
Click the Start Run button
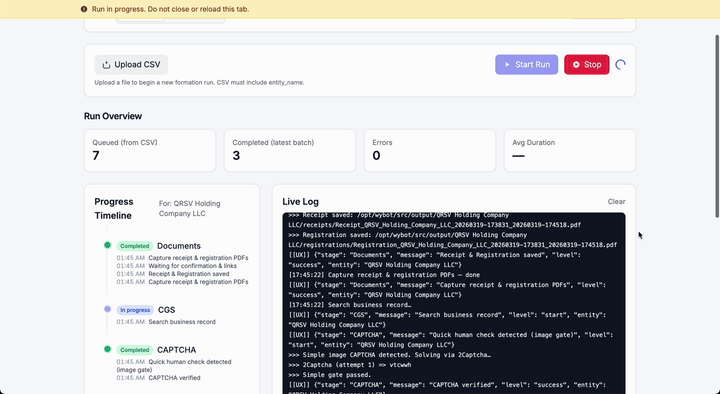(x=526, y=64)
